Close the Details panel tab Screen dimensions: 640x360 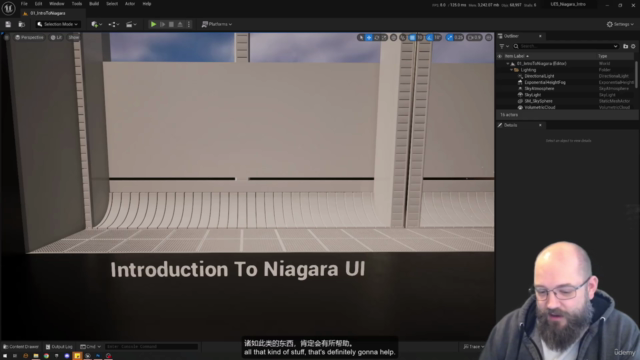click(x=540, y=125)
